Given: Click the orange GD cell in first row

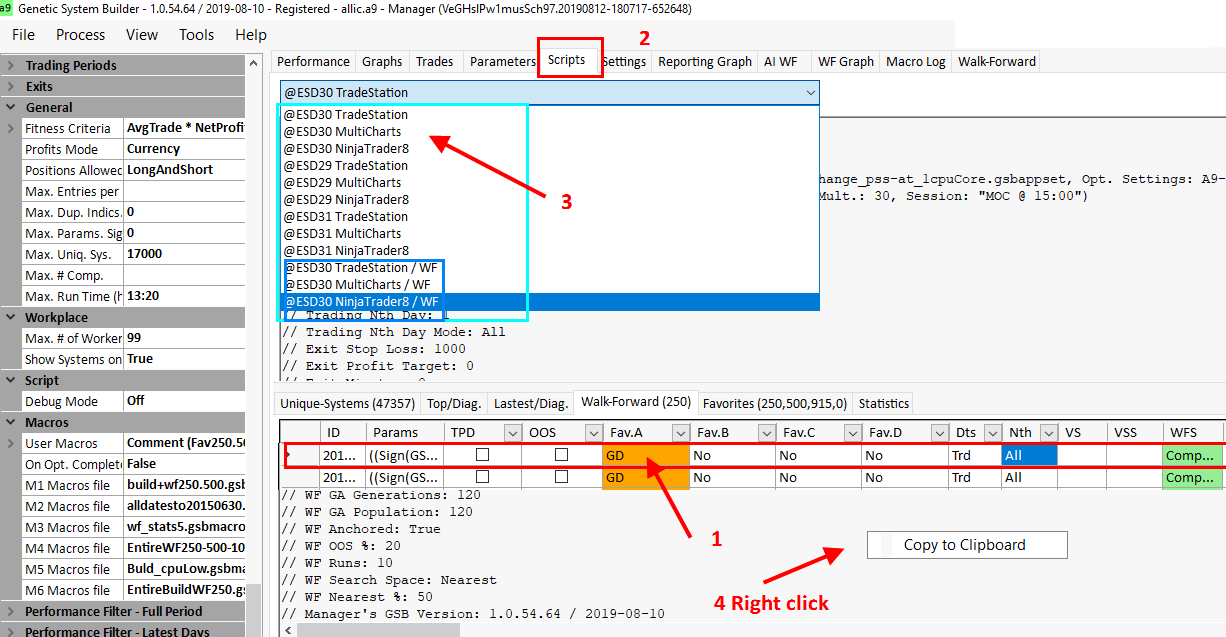Looking at the screenshot, I should point(645,455).
